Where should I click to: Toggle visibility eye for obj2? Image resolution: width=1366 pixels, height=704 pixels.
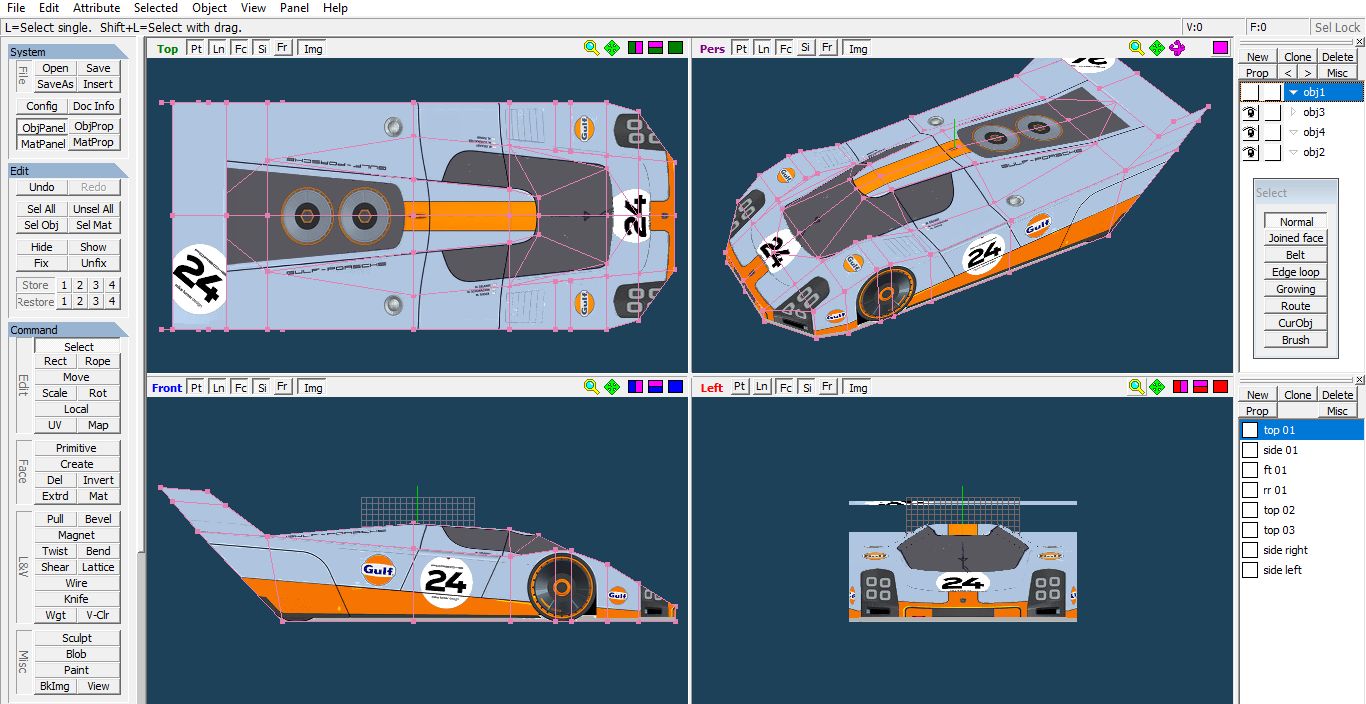click(1250, 152)
